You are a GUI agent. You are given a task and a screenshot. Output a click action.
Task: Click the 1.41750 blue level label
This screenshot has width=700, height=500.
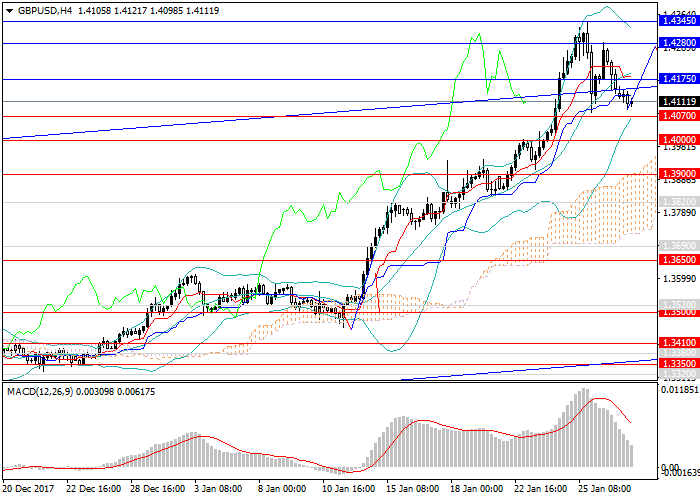(x=677, y=78)
